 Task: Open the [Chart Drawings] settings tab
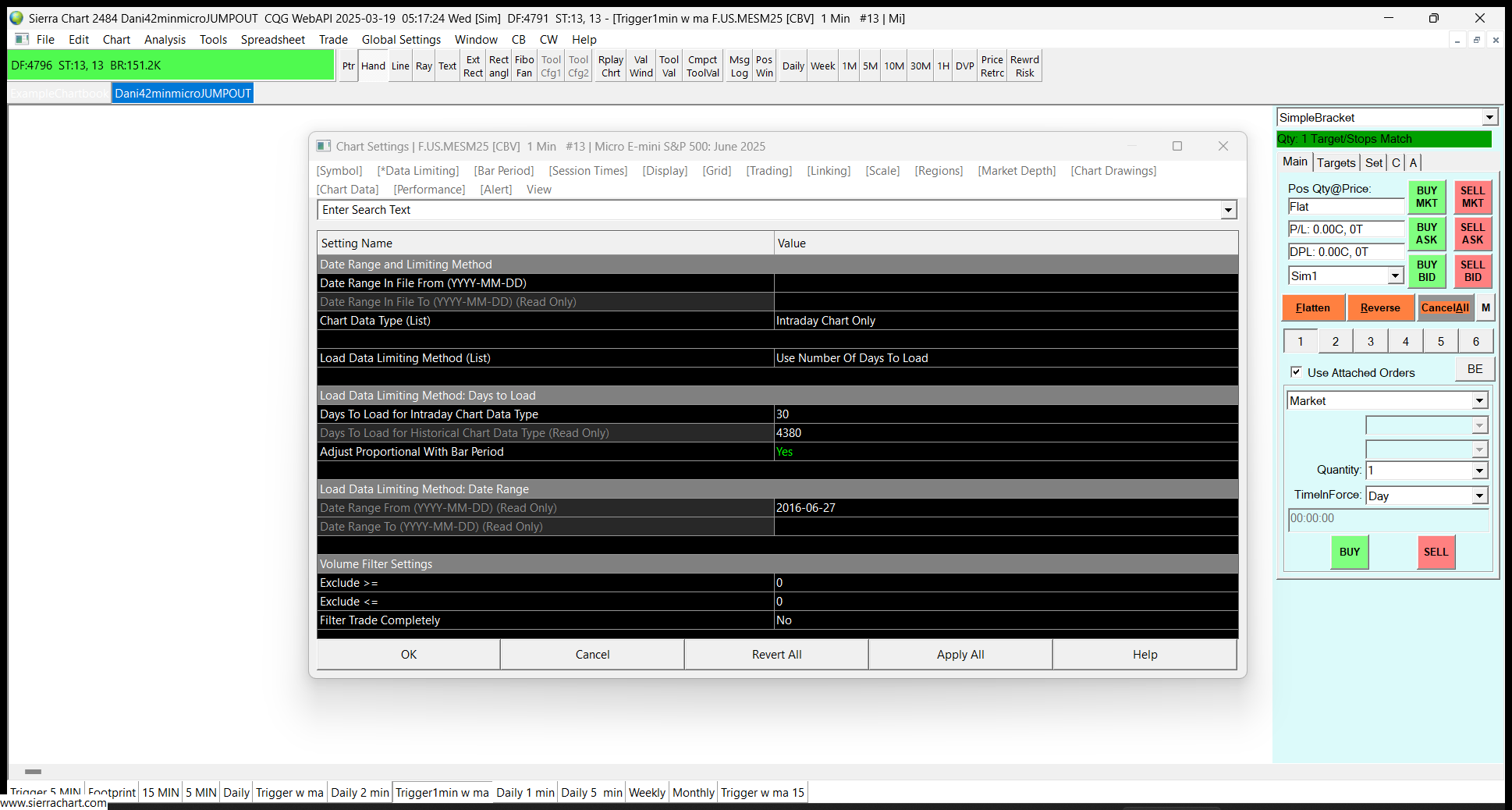click(1113, 171)
